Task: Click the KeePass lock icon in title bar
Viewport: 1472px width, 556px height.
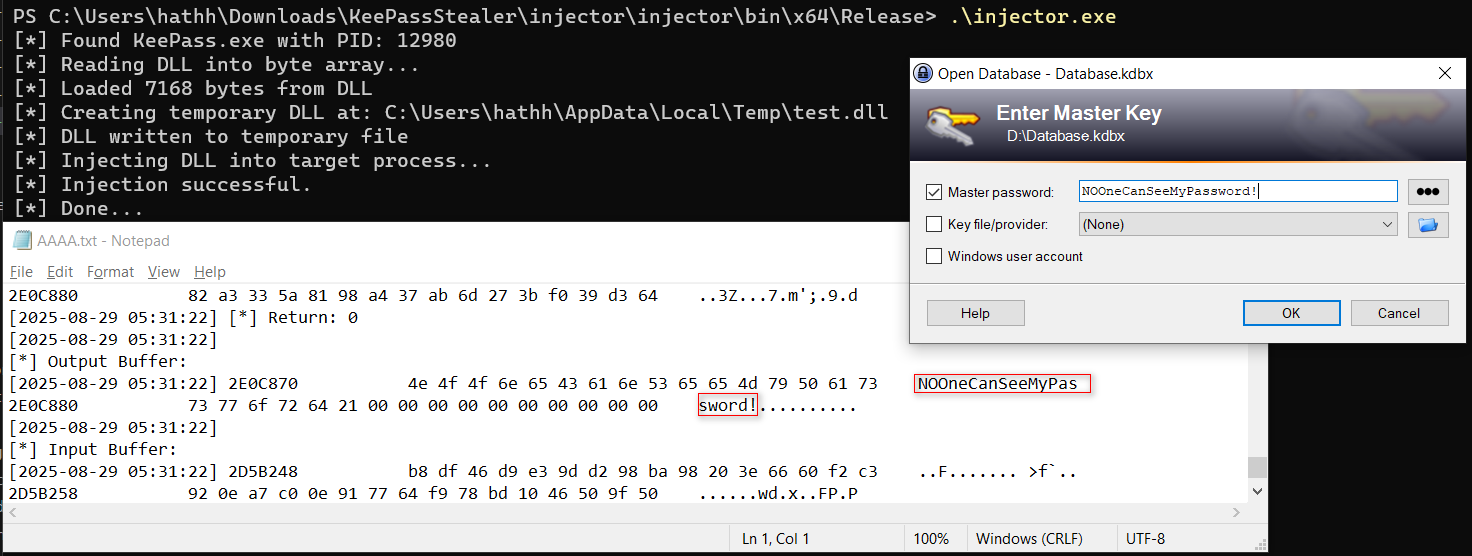Action: coord(925,74)
